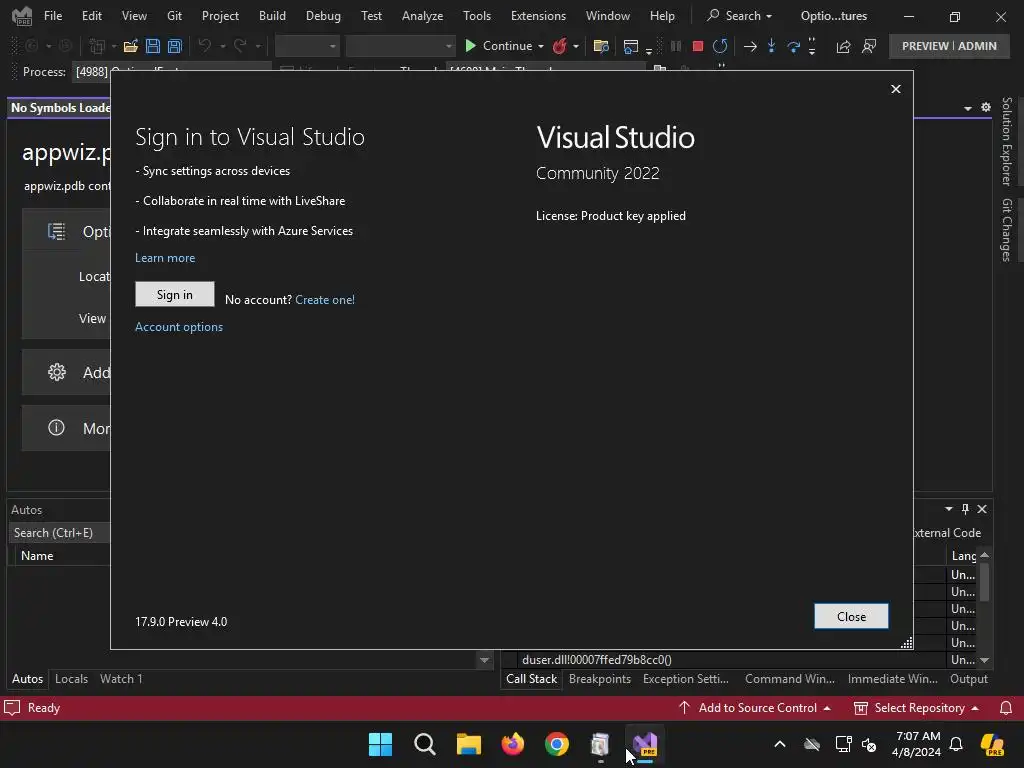The width and height of the screenshot is (1024, 768).
Task: Click the Windows Start button
Action: tap(380, 744)
